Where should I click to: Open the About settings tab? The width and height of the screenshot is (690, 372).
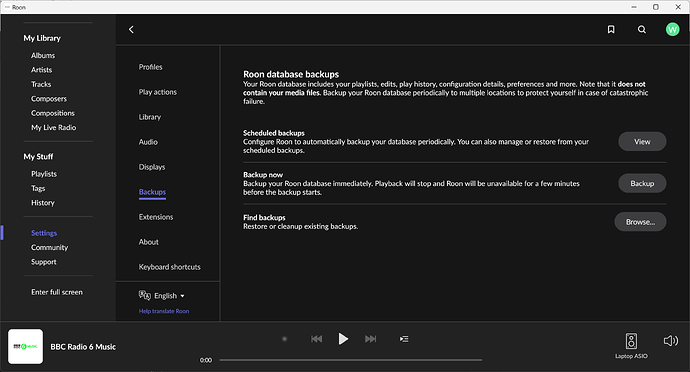point(148,242)
